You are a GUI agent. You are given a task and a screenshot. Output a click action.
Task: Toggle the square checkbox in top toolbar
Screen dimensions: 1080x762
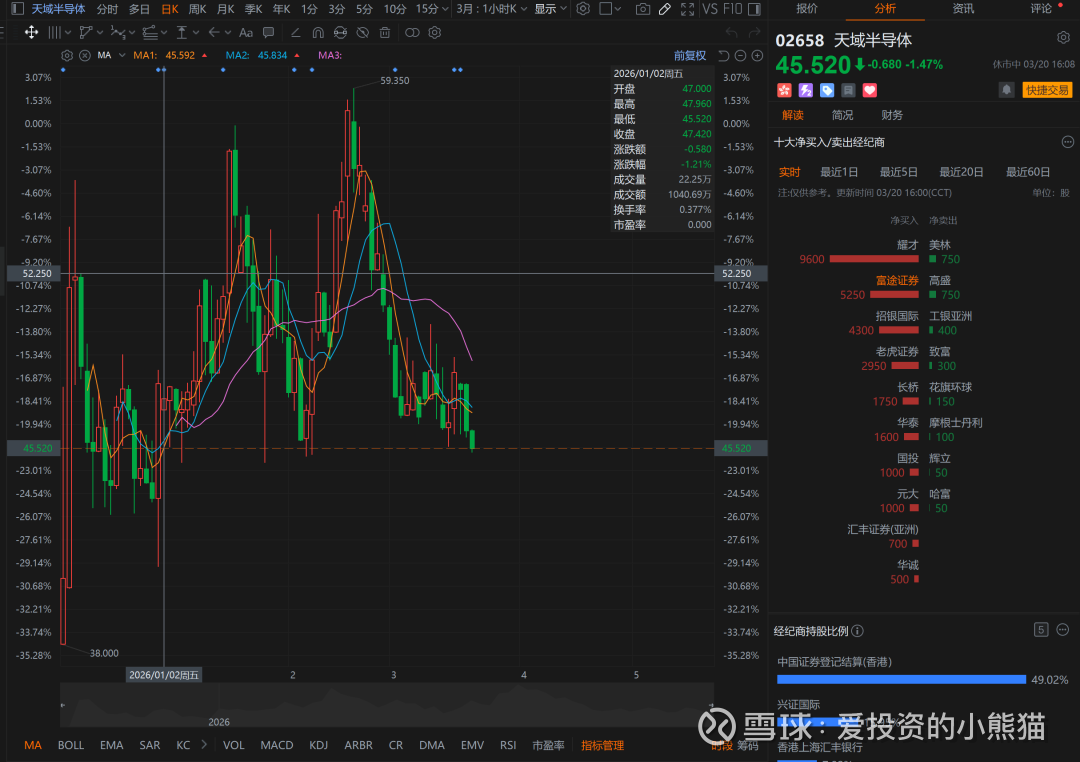point(607,9)
